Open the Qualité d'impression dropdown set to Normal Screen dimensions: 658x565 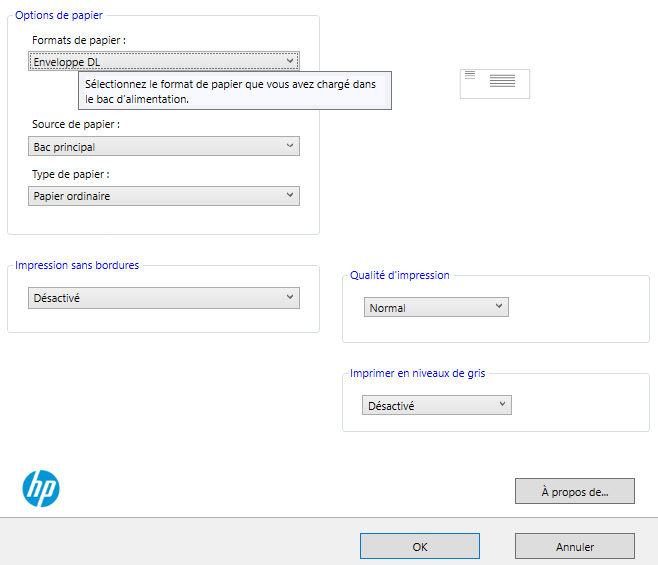pyautogui.click(x=436, y=308)
